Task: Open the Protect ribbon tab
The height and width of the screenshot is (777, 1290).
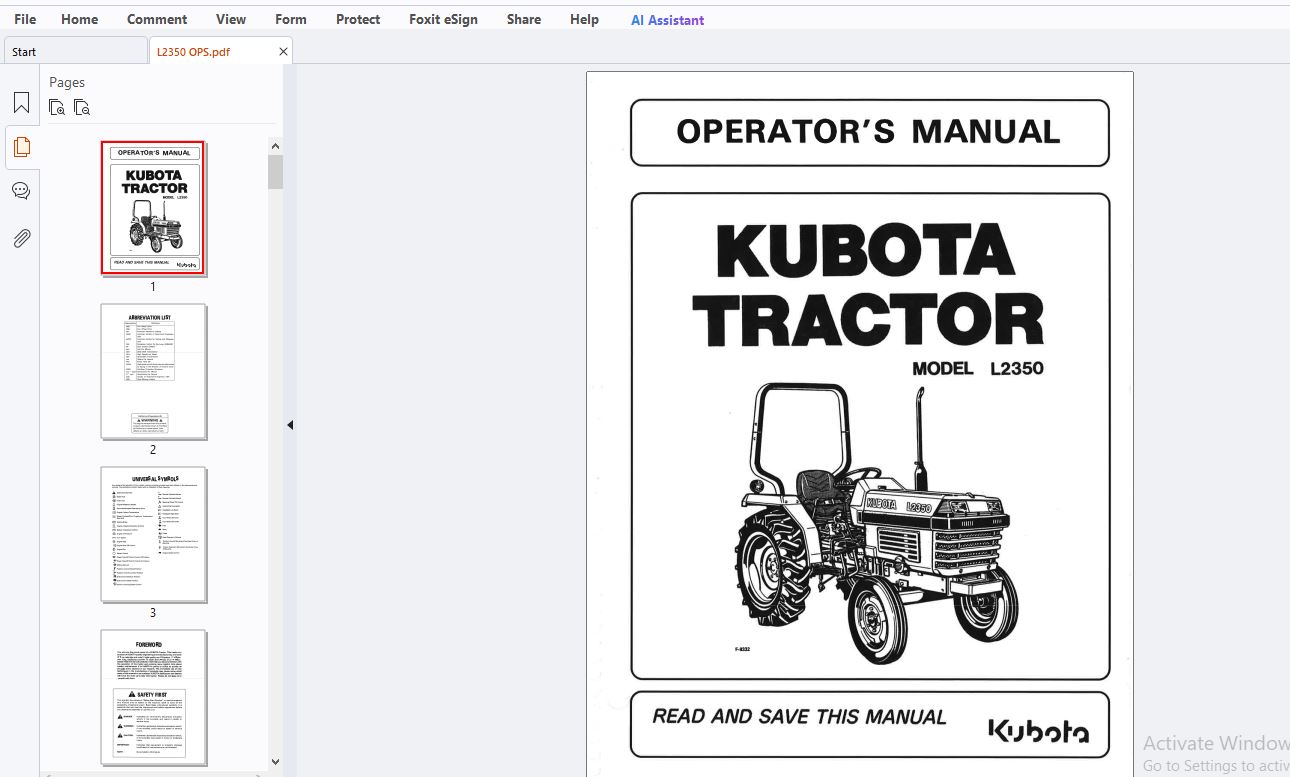Action: [358, 19]
